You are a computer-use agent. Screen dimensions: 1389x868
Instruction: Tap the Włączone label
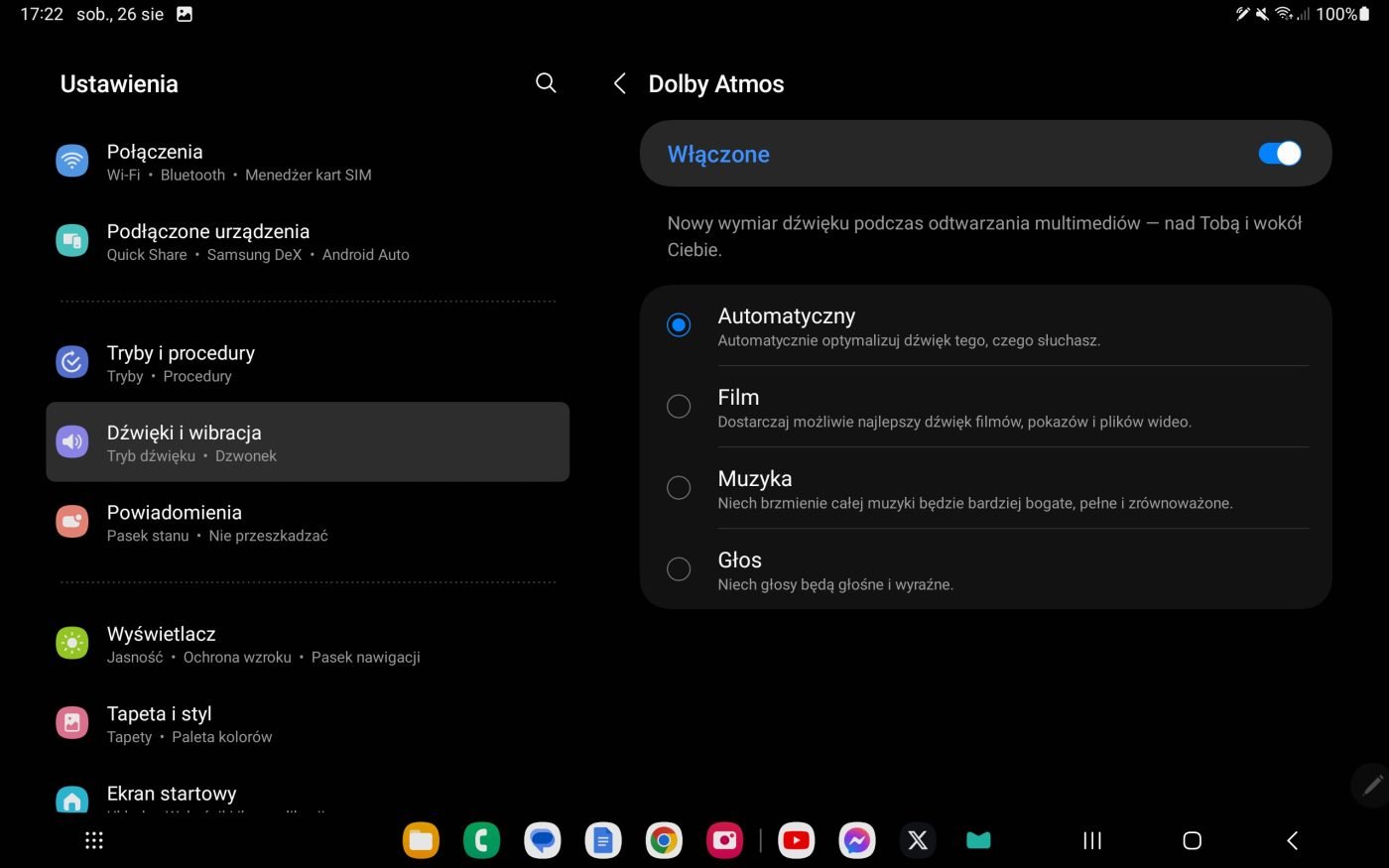718,154
